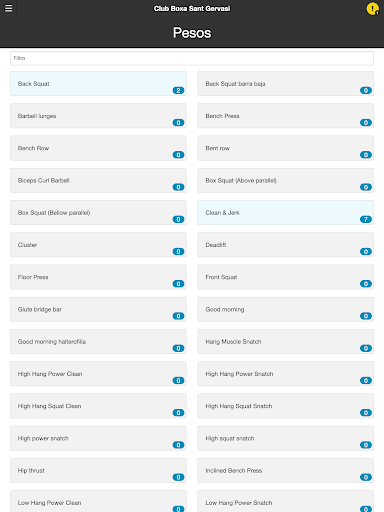384x512 pixels.
Task: Click the Clean & Jerk badge showing 7
Action: [x=366, y=219]
